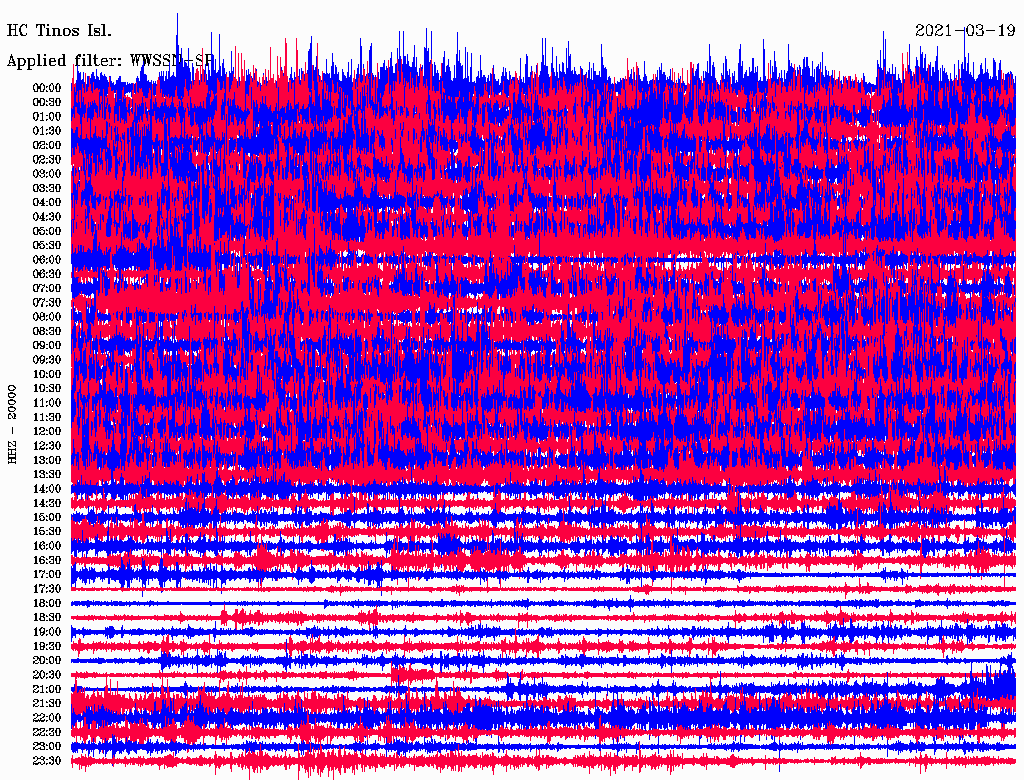Select the 18:00 time label
The image size is (1024, 780).
click(47, 604)
